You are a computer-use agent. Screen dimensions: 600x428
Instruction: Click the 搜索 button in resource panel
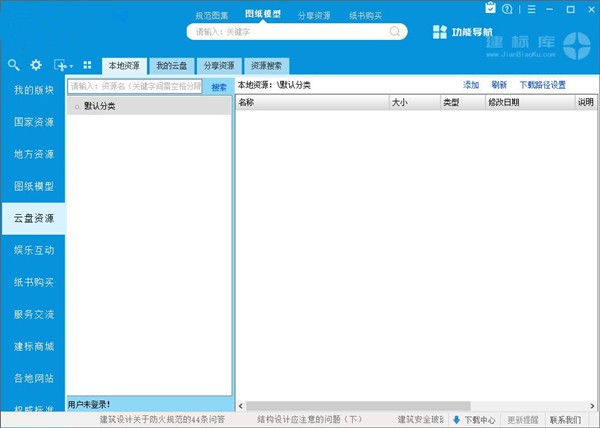coord(218,87)
